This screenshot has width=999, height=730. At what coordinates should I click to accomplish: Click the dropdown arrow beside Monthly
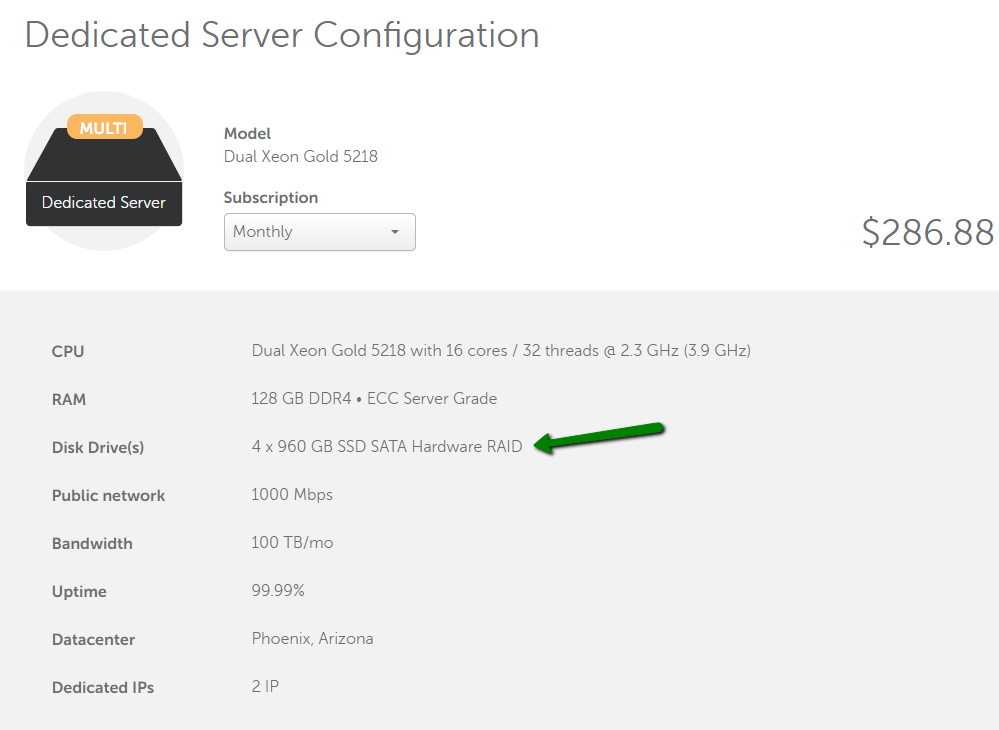[x=395, y=232]
